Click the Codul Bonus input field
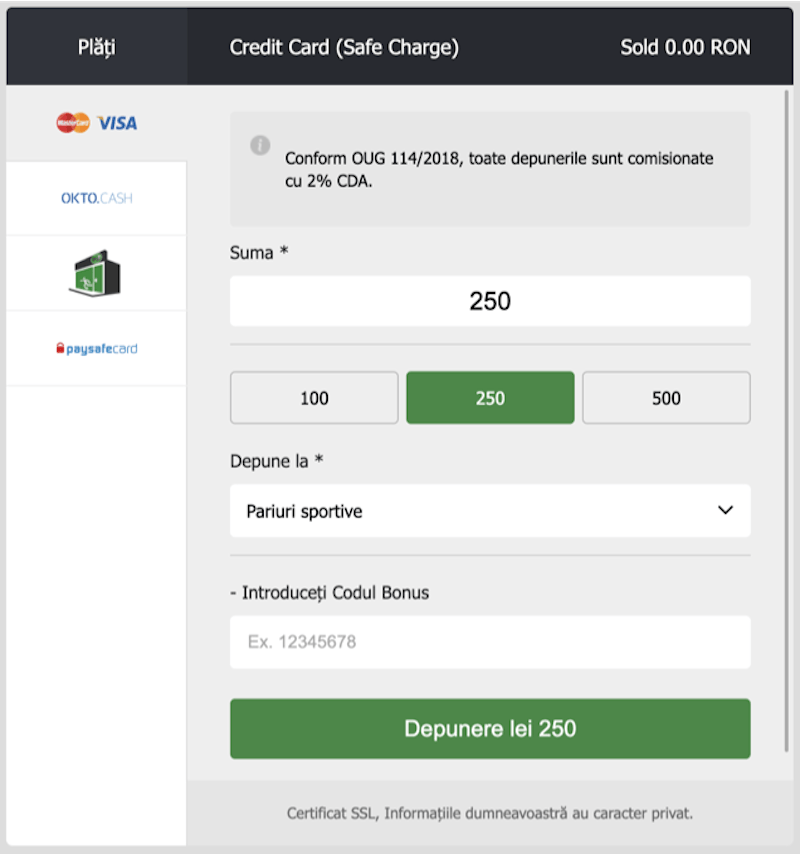Screen dimensions: 800x854 tap(489, 641)
